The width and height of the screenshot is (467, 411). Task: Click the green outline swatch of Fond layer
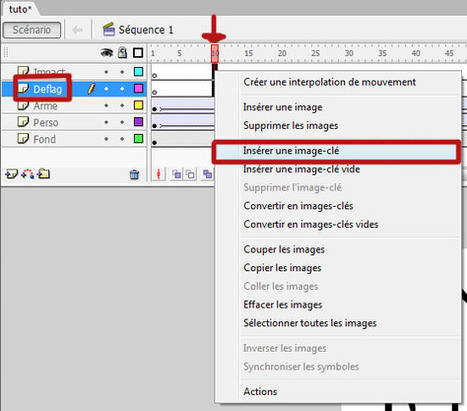(138, 138)
